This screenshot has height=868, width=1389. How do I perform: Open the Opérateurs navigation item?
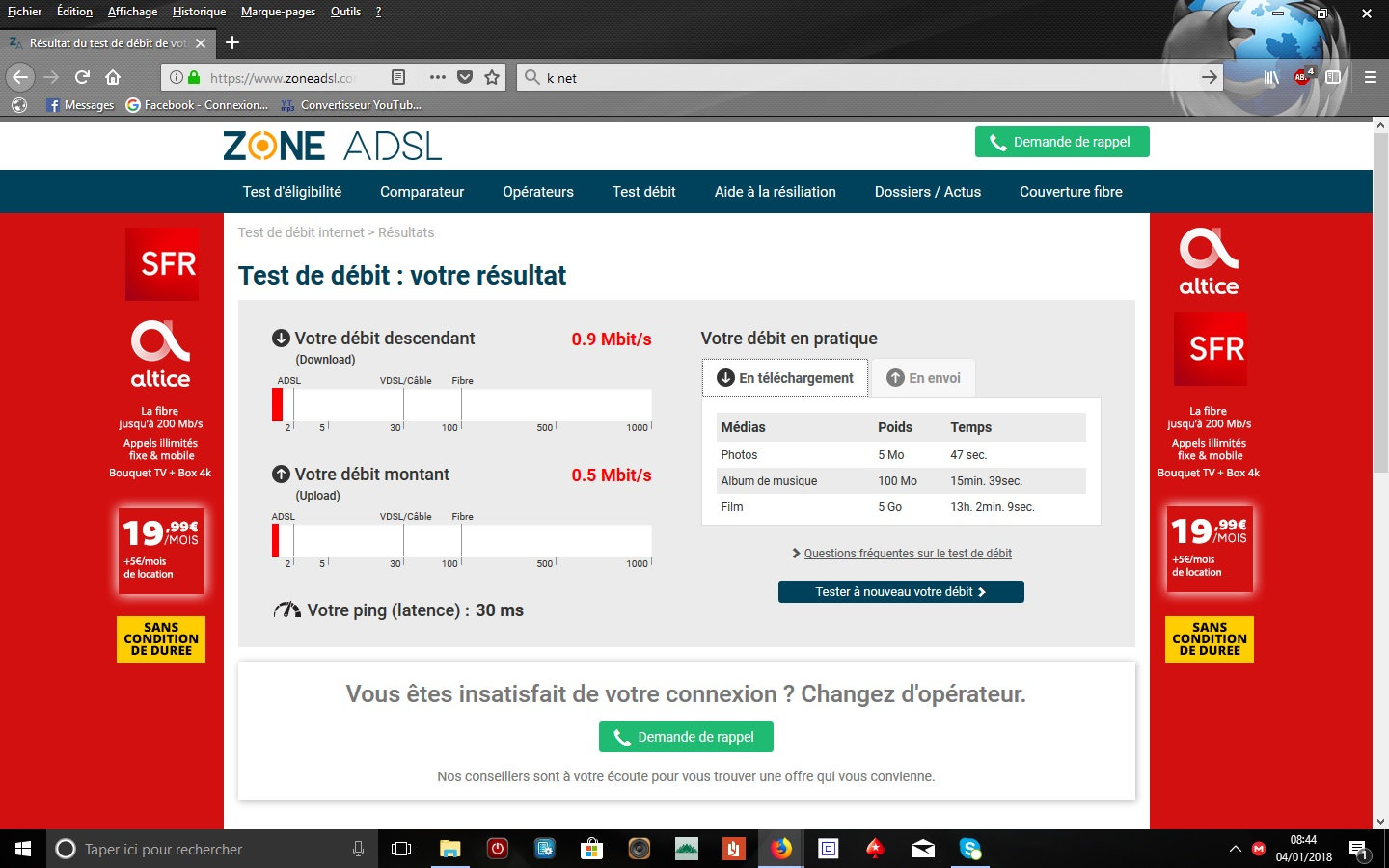tap(538, 192)
